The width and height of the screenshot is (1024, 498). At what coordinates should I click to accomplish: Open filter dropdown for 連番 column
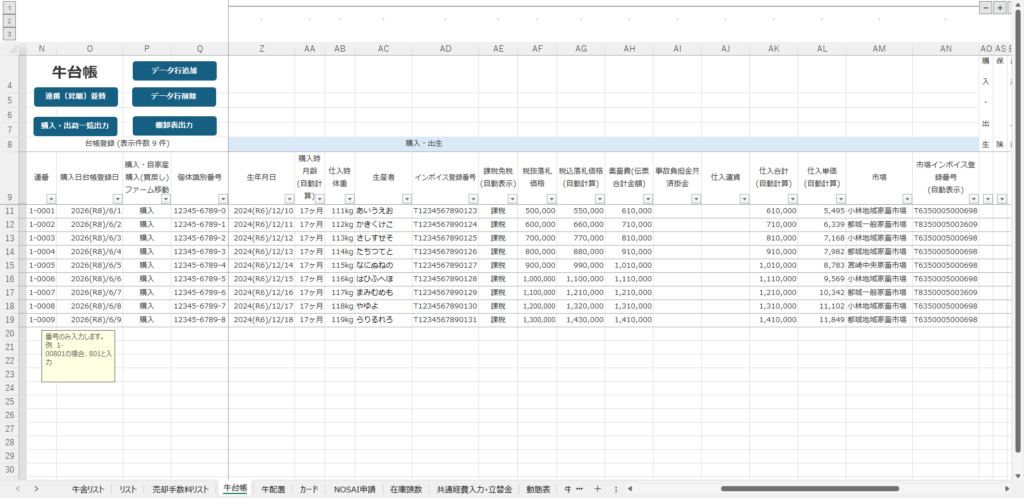(x=51, y=198)
